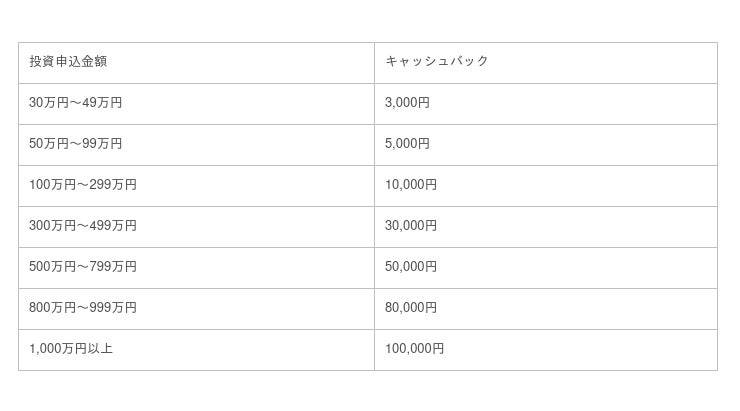This screenshot has width=740, height=411.
Task: Click the 投資申込金額 header cell
Action: click(196, 62)
